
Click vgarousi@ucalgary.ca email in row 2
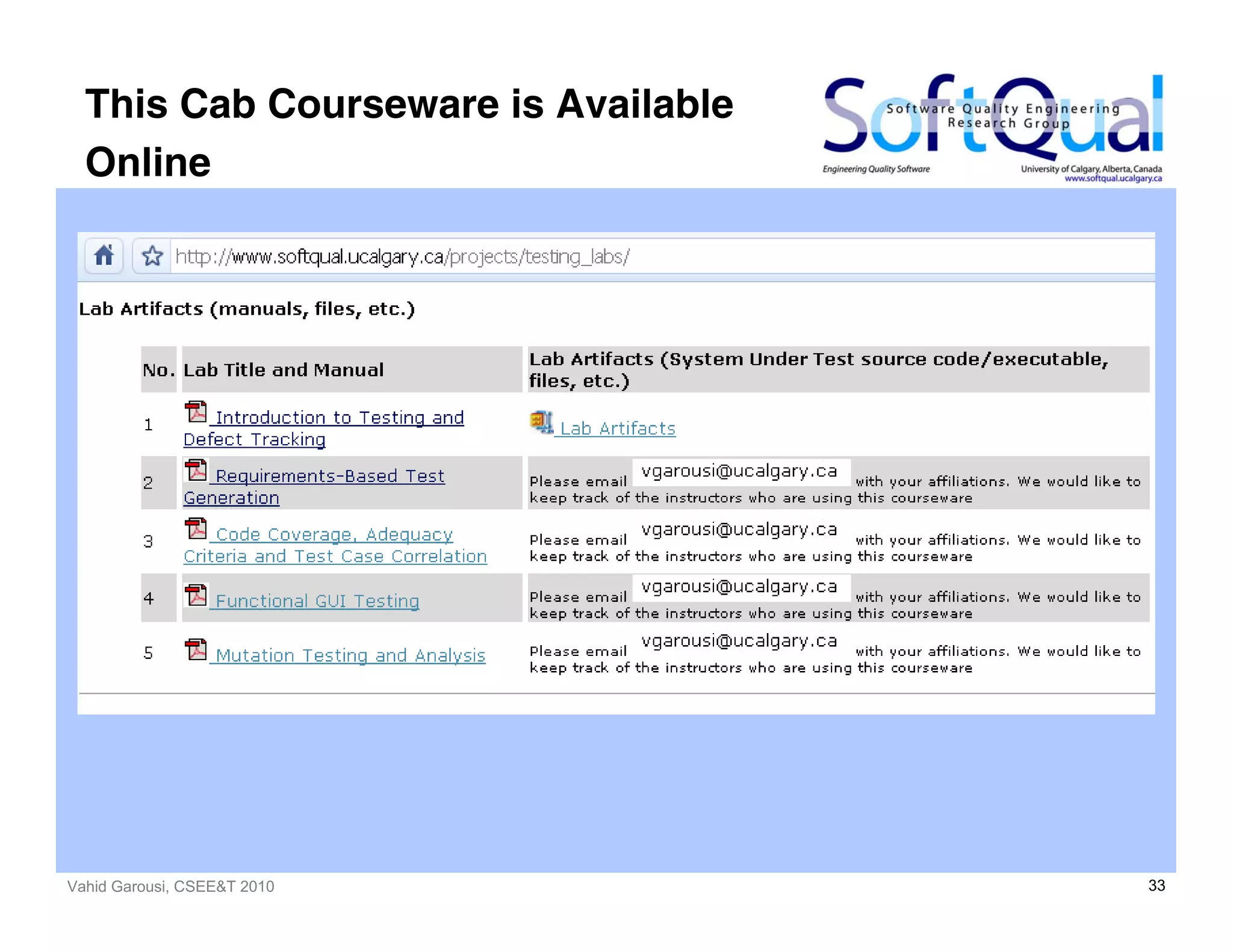tap(739, 471)
